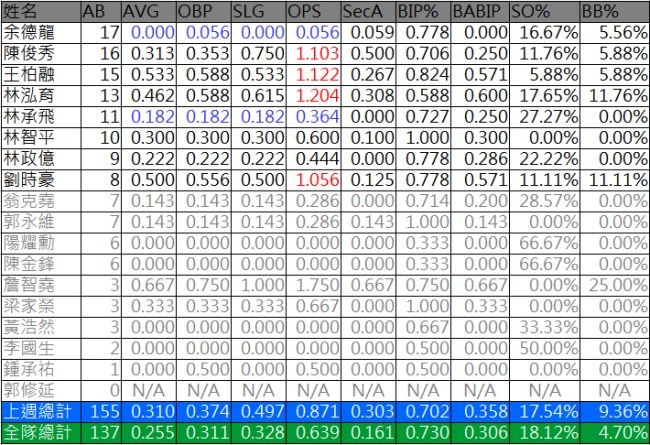Click the BIP% column header

(x=423, y=12)
